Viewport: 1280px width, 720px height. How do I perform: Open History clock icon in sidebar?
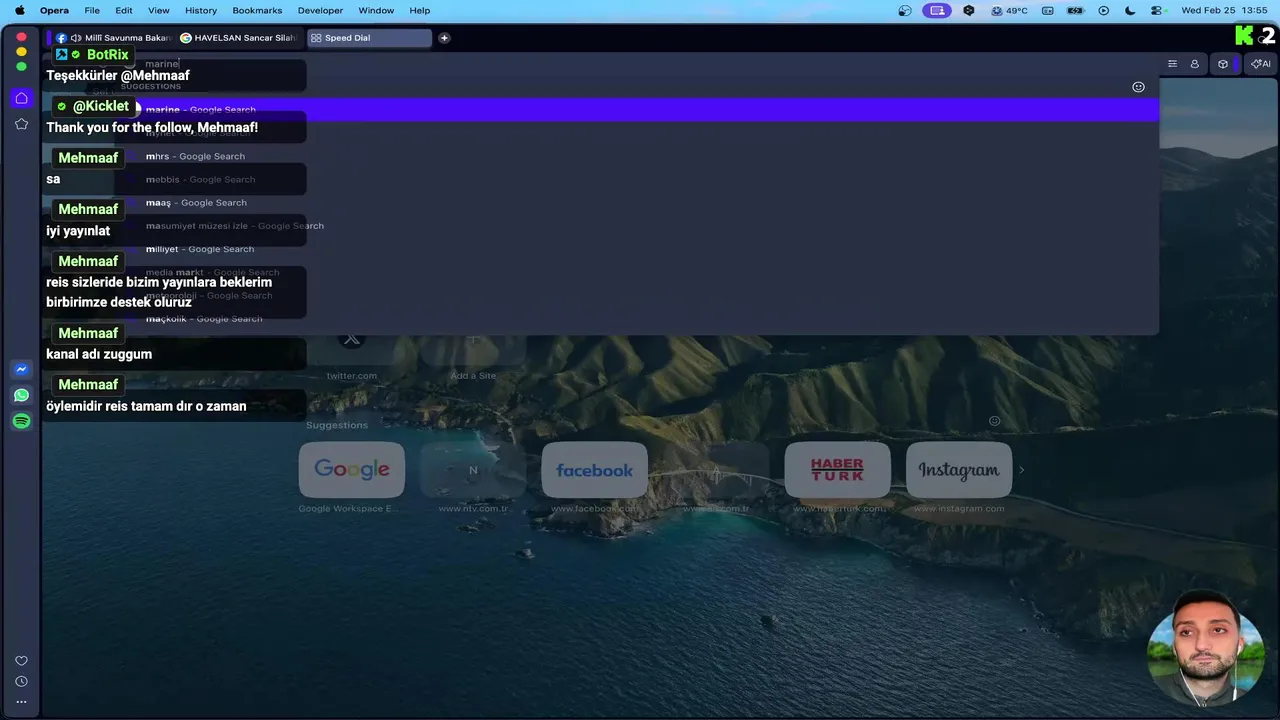point(21,682)
